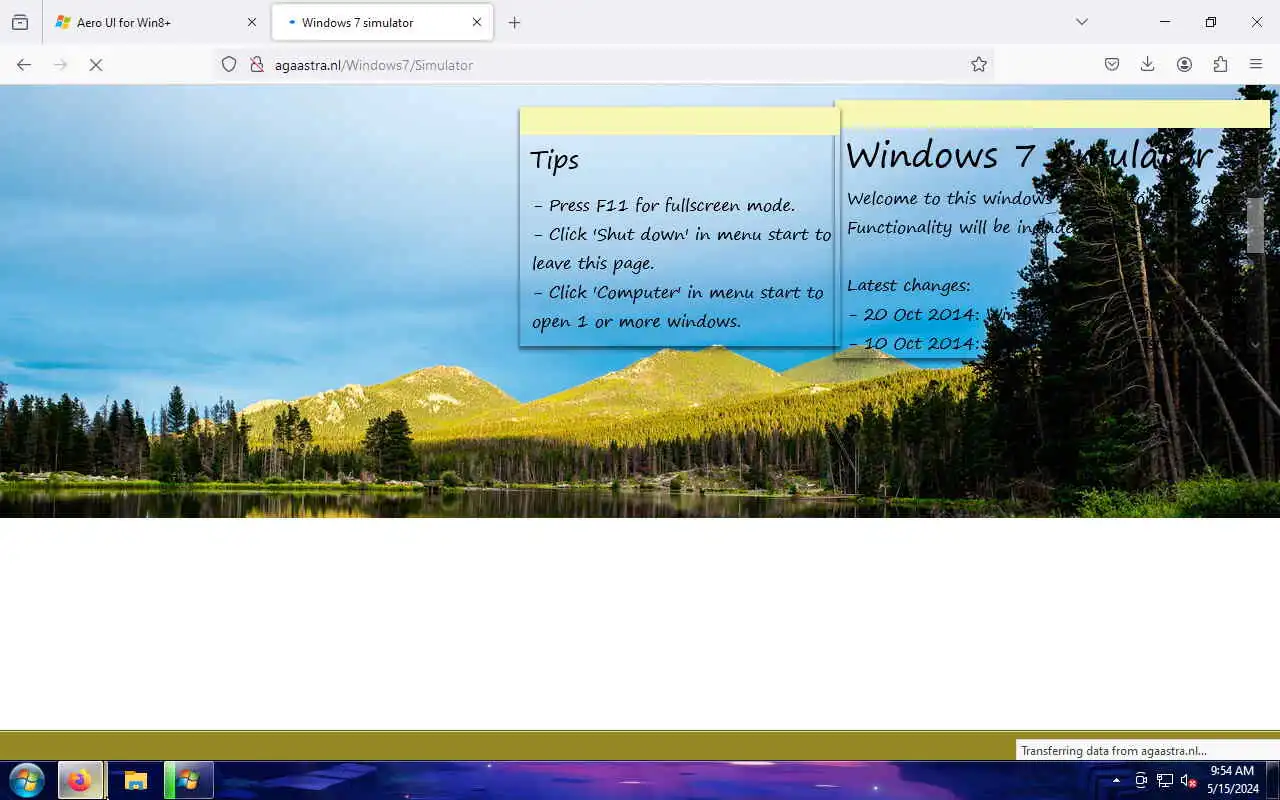Click the welcome note scroll down arrow
This screenshot has width=1280, height=800.
(1254, 344)
